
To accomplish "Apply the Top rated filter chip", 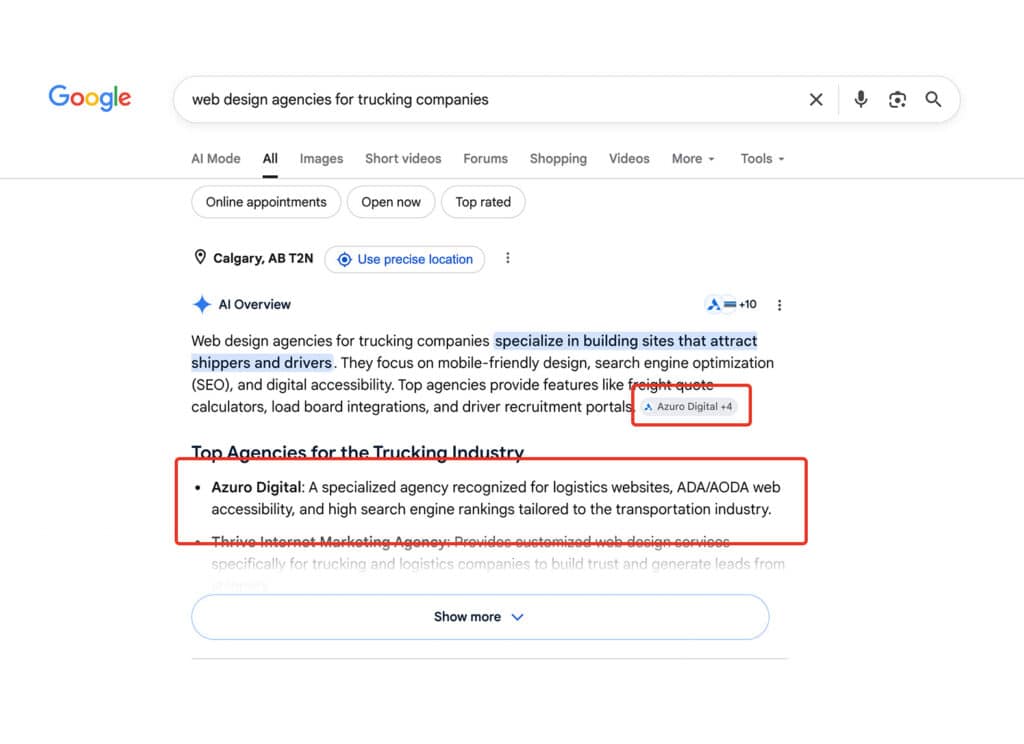I will click(483, 202).
